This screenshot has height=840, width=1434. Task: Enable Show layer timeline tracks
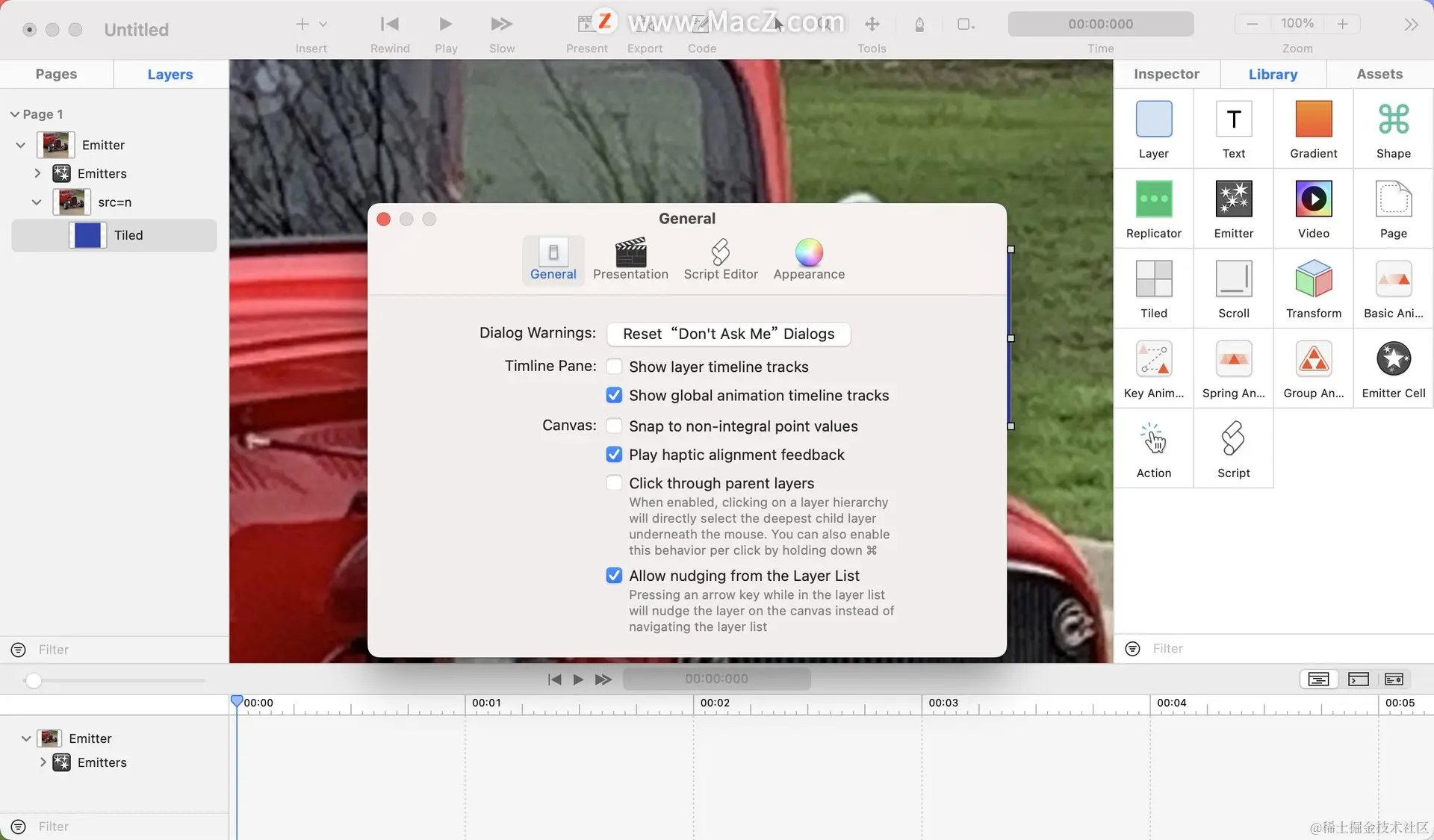click(x=614, y=367)
